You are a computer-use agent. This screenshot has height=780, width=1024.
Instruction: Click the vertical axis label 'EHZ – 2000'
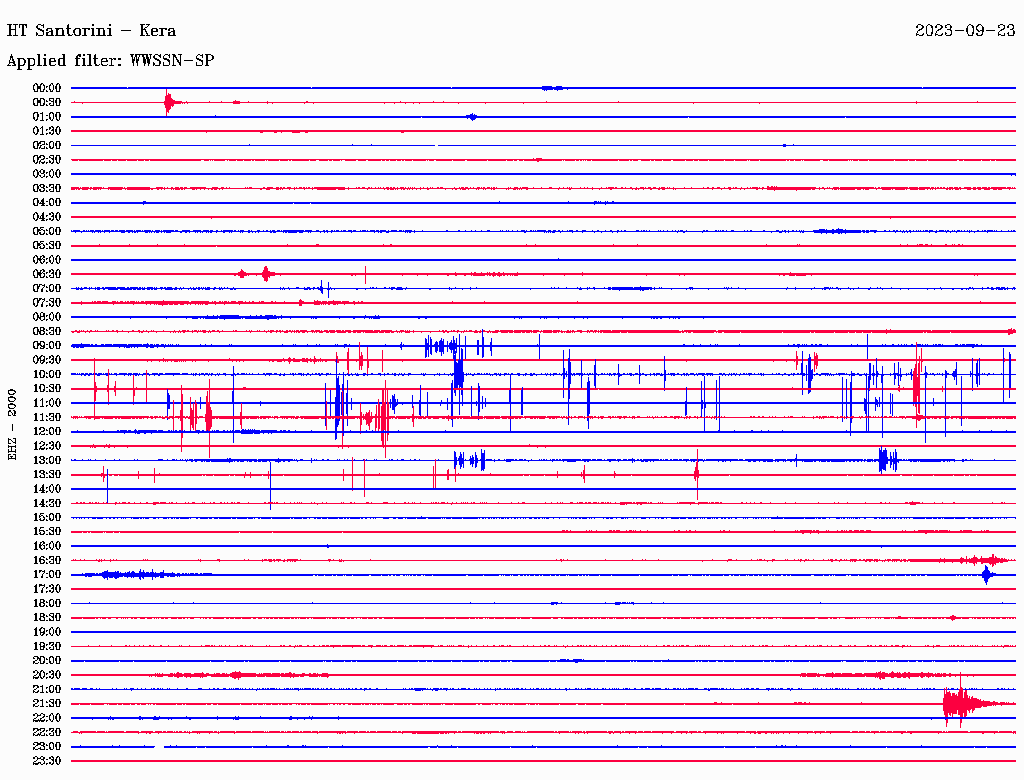click(x=12, y=425)
